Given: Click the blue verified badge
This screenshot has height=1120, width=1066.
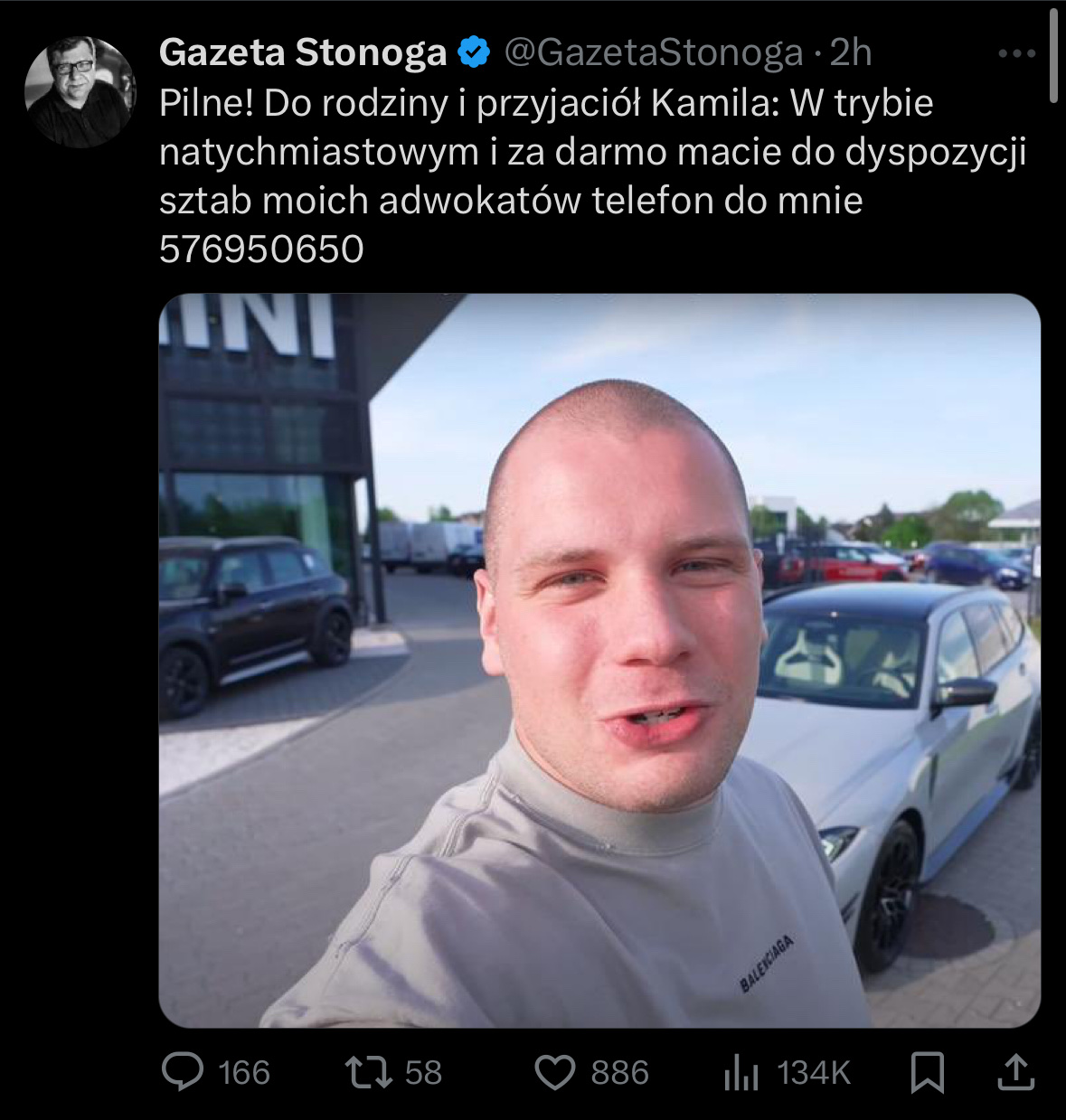Looking at the screenshot, I should click(x=474, y=52).
